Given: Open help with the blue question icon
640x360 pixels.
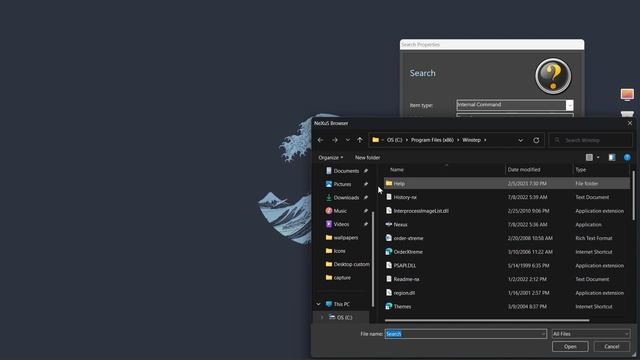Looking at the screenshot, I should [x=627, y=157].
